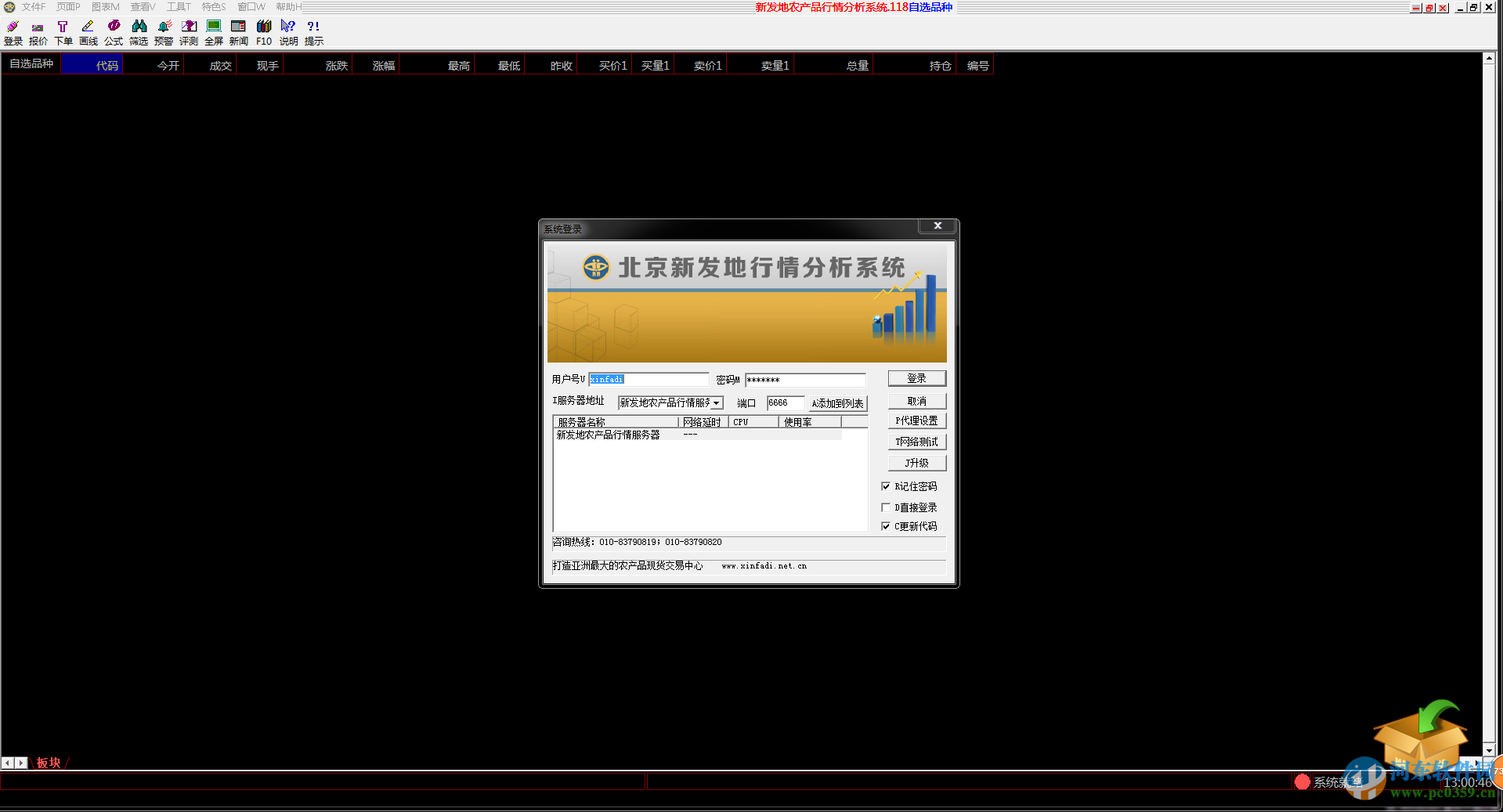Screen dimensions: 1503x812
Task: Click the 取消 cancel button
Action: pyautogui.click(x=916, y=401)
